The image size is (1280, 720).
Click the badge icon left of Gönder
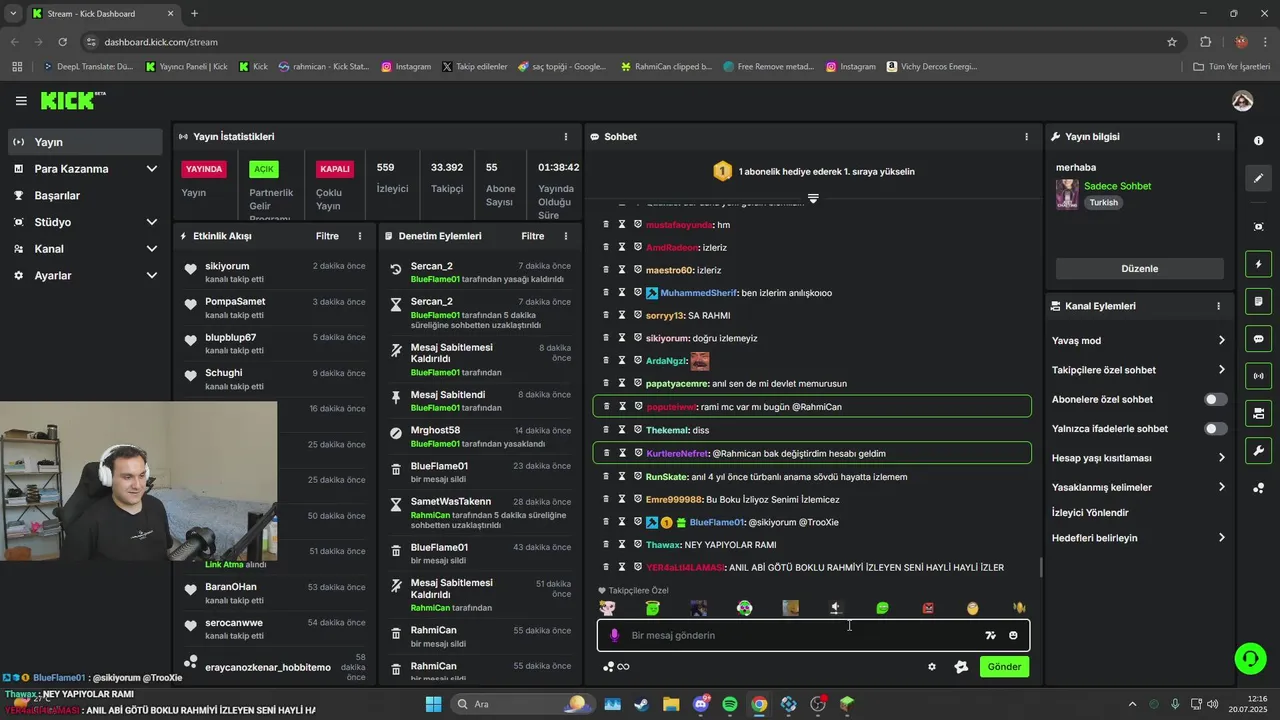[961, 667]
